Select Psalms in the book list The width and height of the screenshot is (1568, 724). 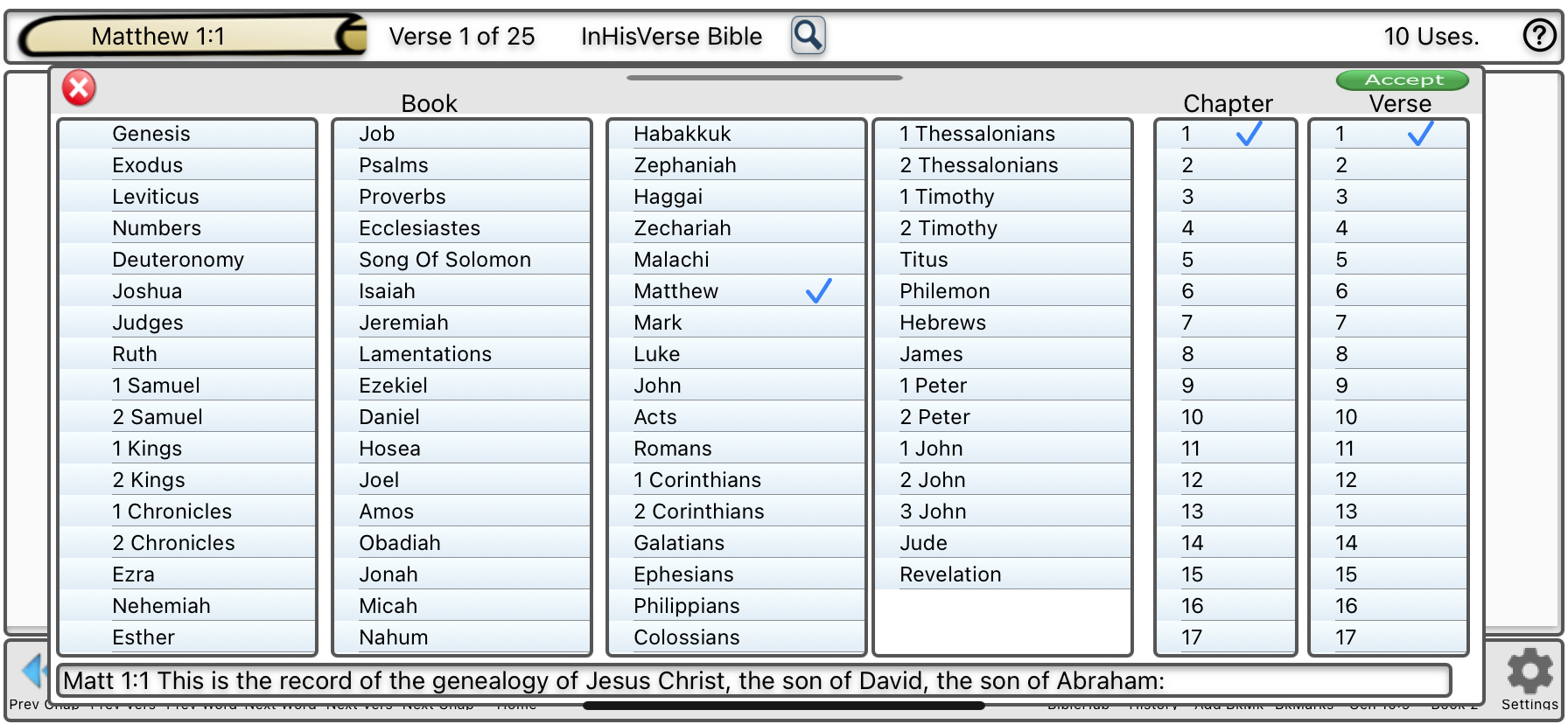point(461,165)
